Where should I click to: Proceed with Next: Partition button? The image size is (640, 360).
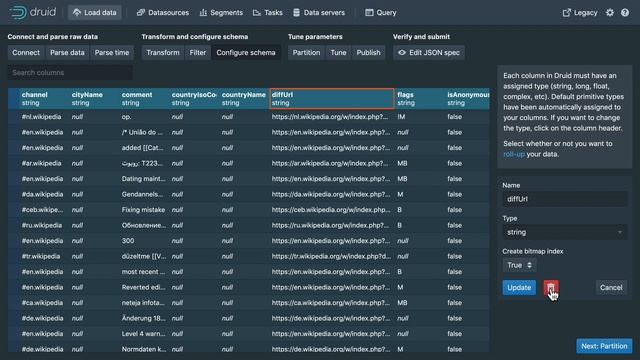tap(604, 346)
